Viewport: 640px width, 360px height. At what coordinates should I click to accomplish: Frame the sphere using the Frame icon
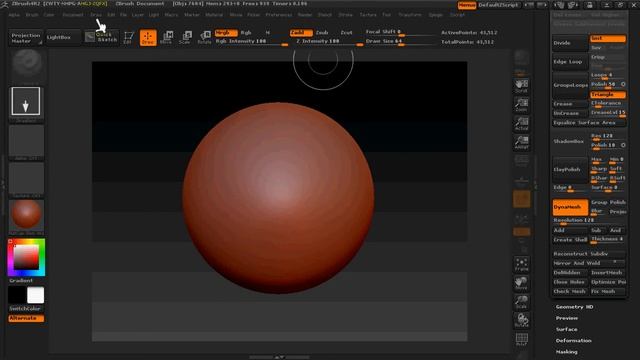(521, 264)
